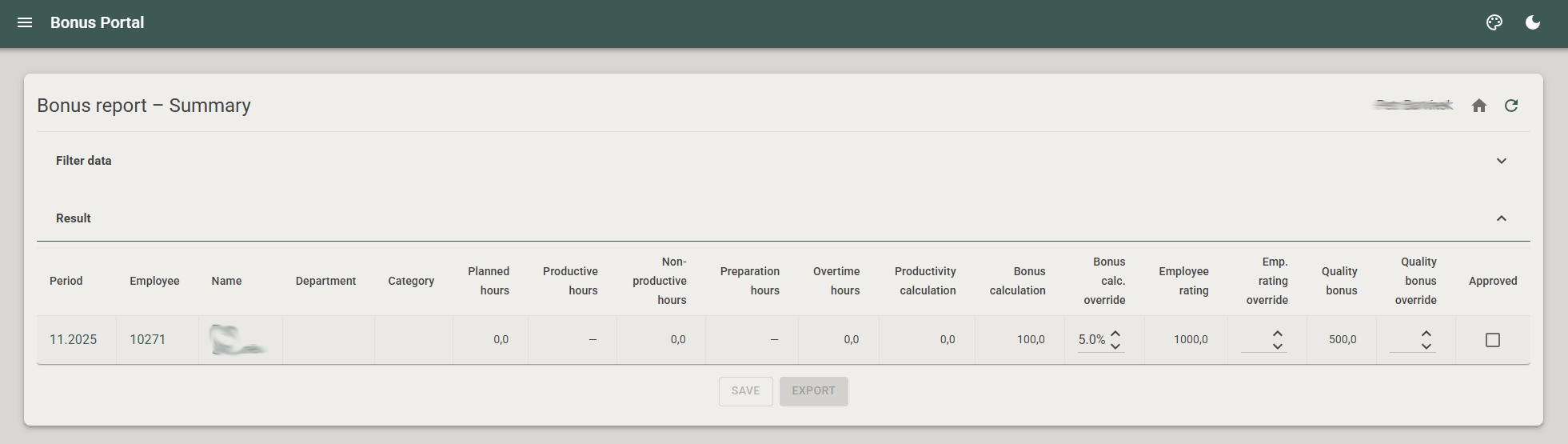
Task: Decrease Emp. rating override value
Action: pyautogui.click(x=1277, y=346)
